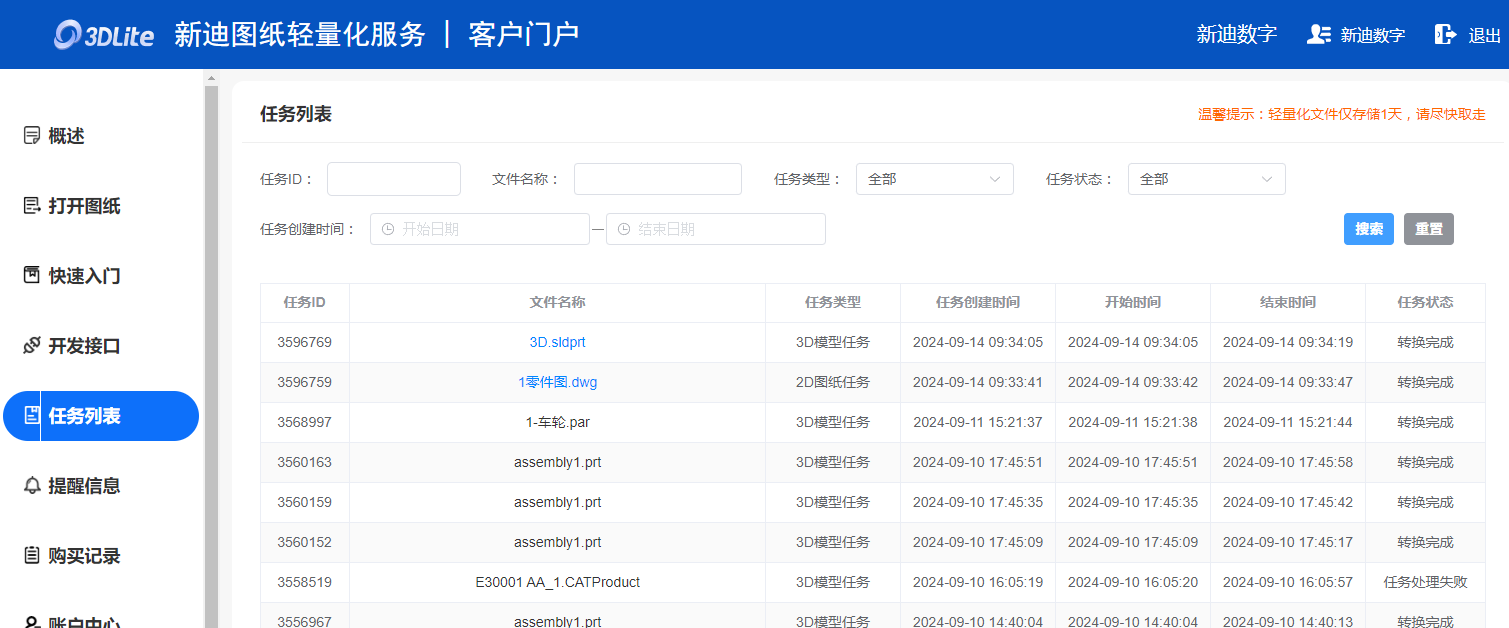This screenshot has height=628, width=1509.
Task: Click the 打开图纸 sidebar icon
Action: pyautogui.click(x=32, y=206)
